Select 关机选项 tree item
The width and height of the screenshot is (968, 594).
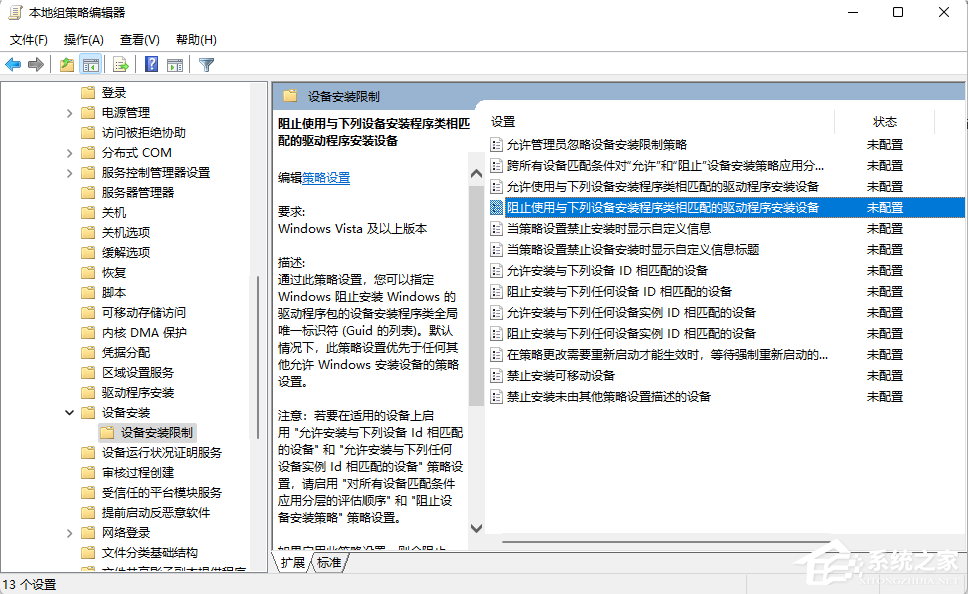click(x=126, y=232)
